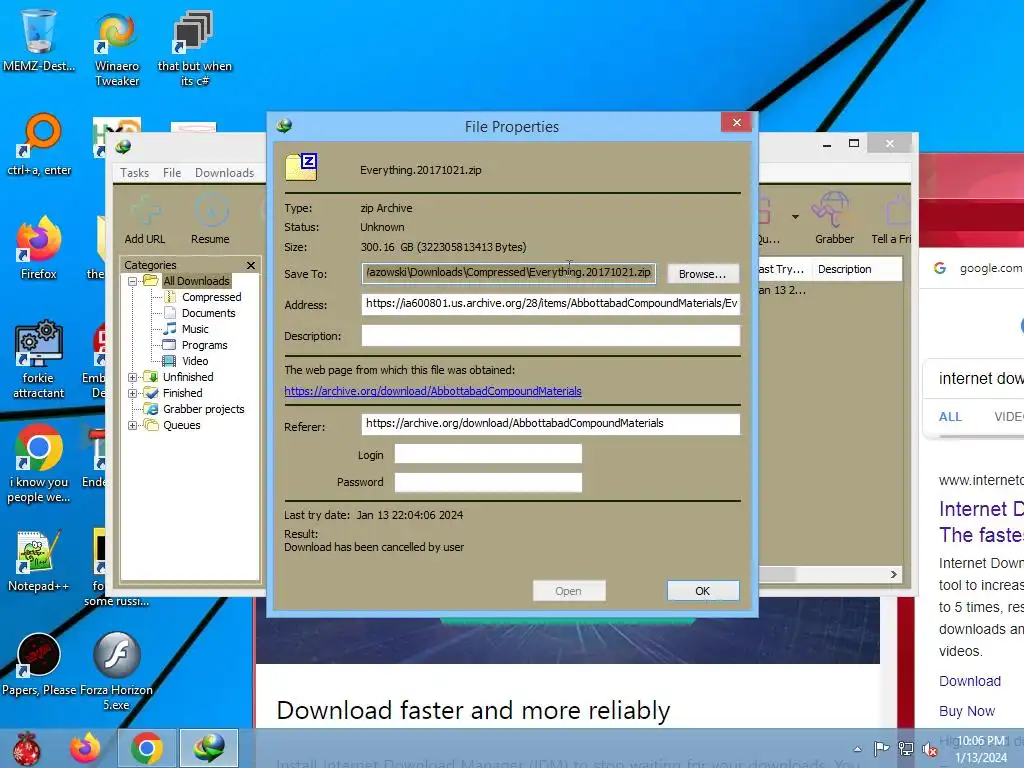1024x768 pixels.
Task: Click Tell a Friend toolbar icon in IDM
Action: [891, 218]
